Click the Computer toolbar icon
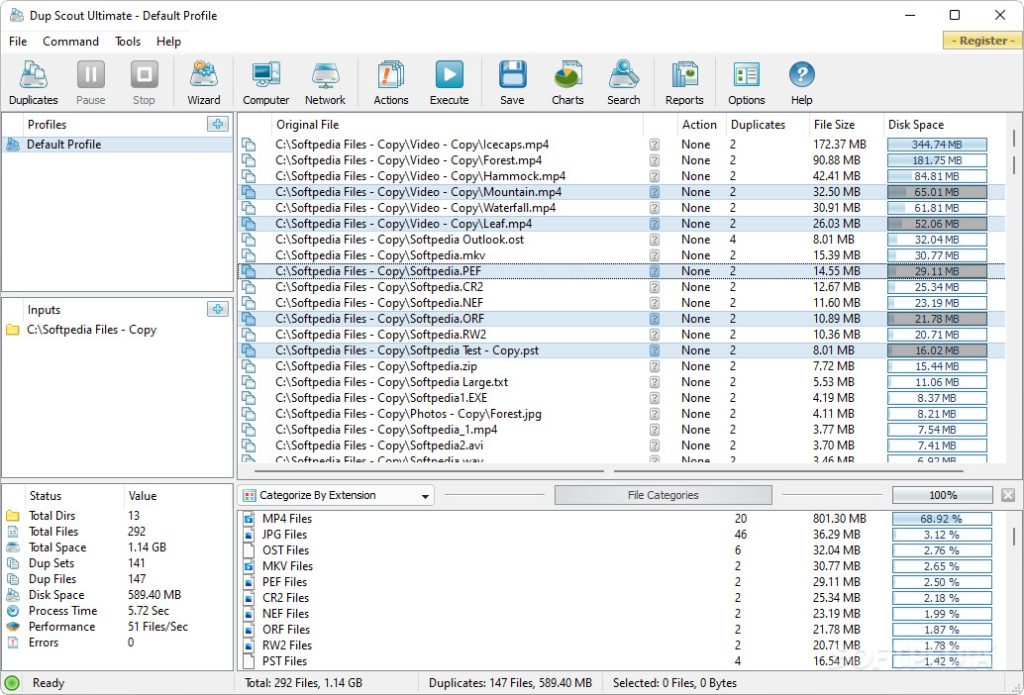The height and width of the screenshot is (695, 1024). 266,82
